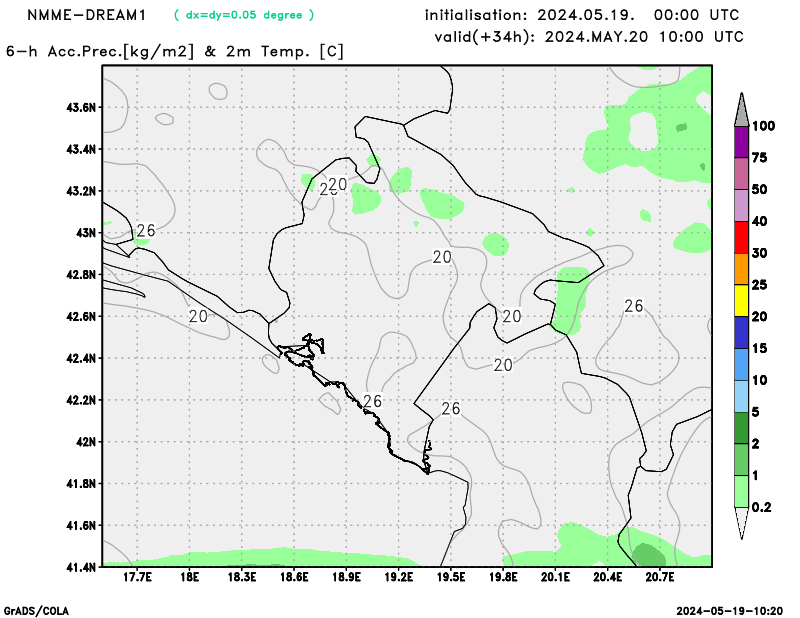
Task: Click the lightest green swatch above 0.2
Action: click(x=741, y=491)
